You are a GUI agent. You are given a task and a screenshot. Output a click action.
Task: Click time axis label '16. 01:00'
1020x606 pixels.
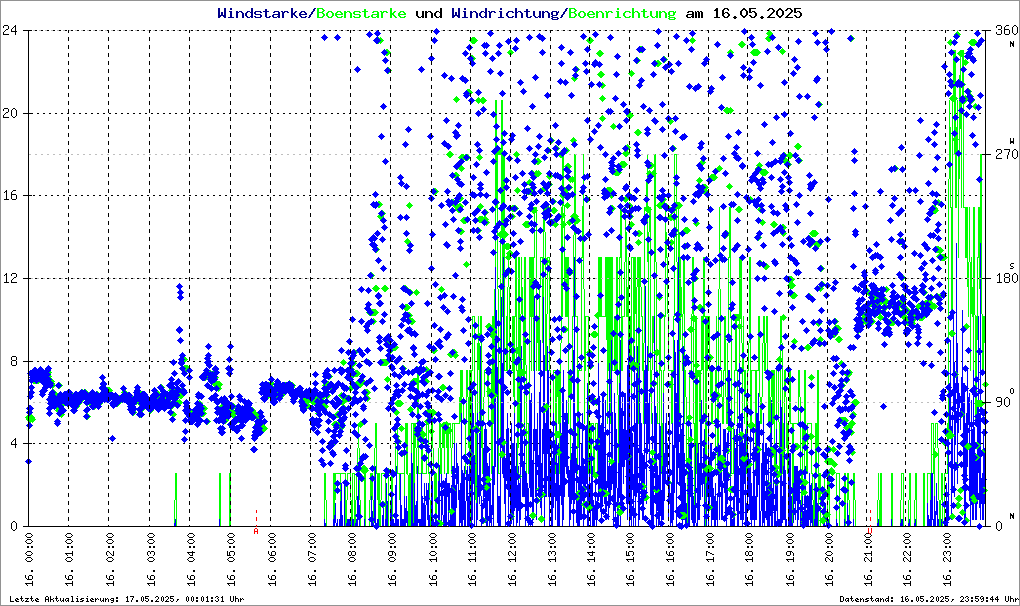70,559
